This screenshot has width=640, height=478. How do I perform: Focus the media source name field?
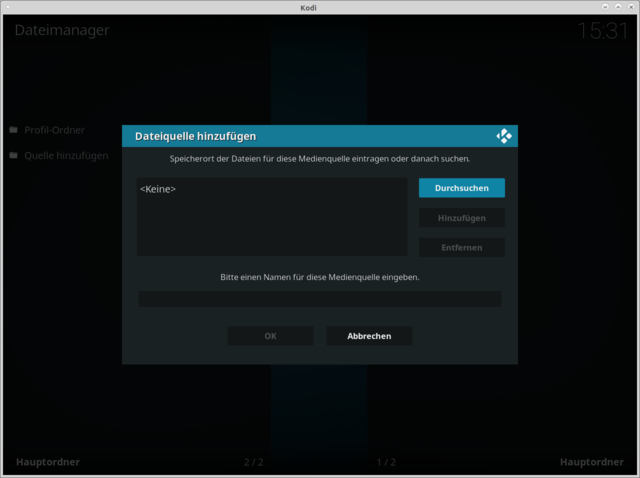(320, 299)
